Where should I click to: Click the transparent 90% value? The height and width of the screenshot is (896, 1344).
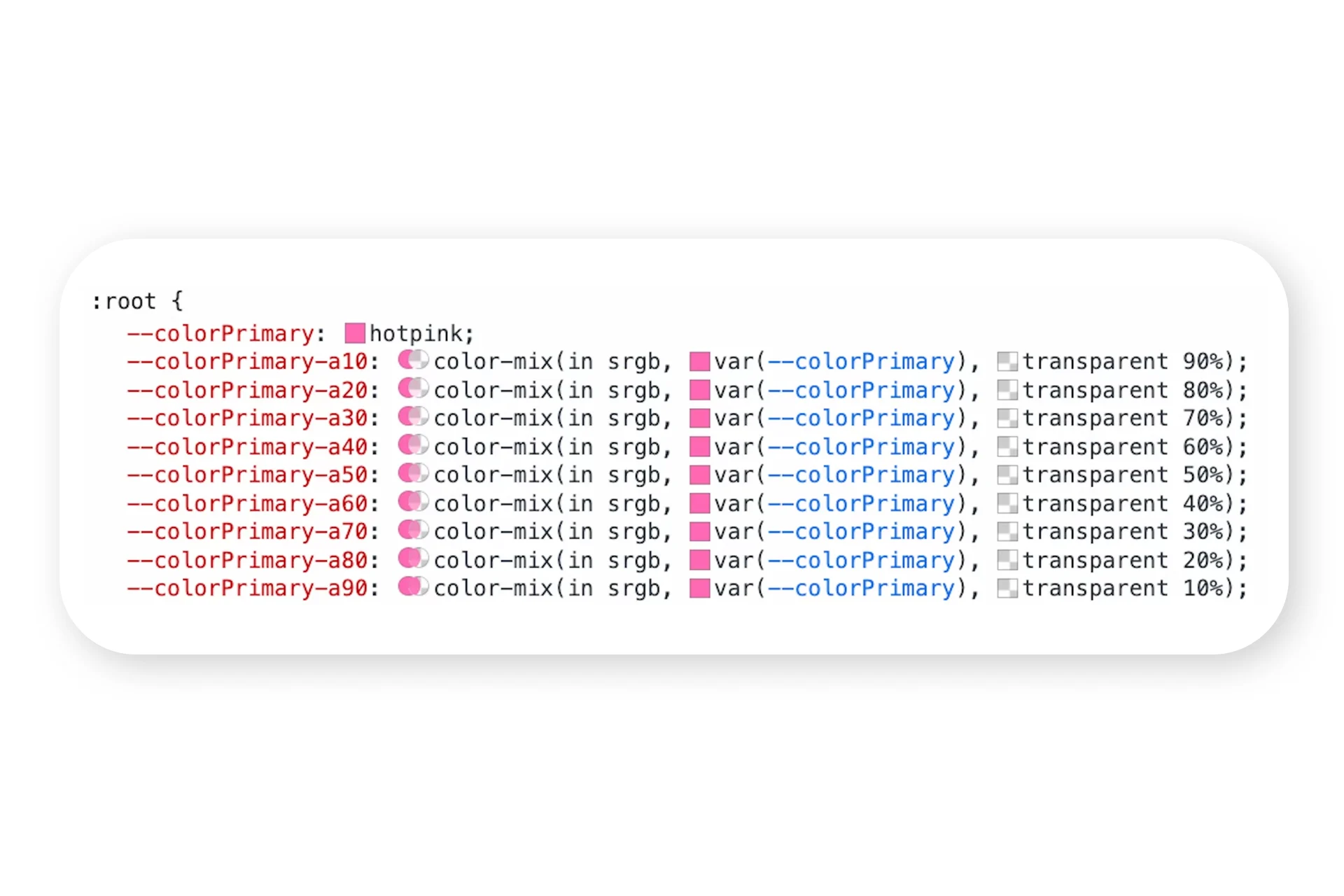tap(1123, 362)
